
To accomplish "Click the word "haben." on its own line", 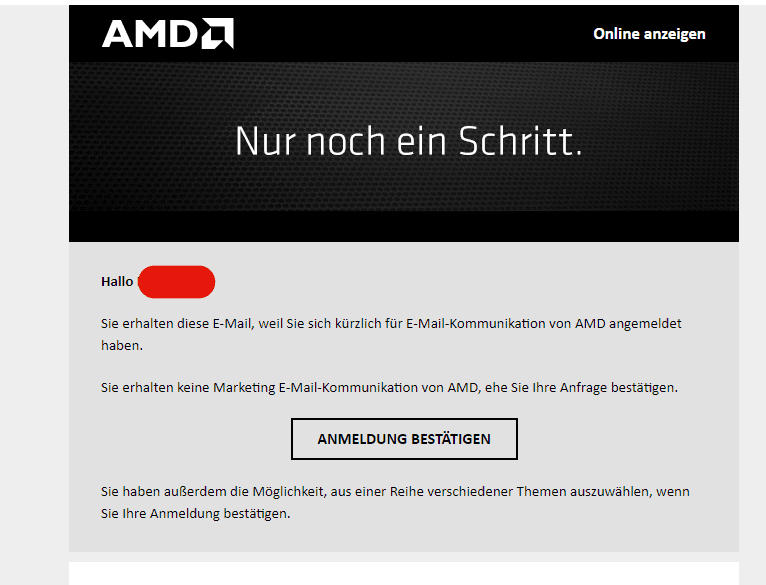I will [x=122, y=346].
